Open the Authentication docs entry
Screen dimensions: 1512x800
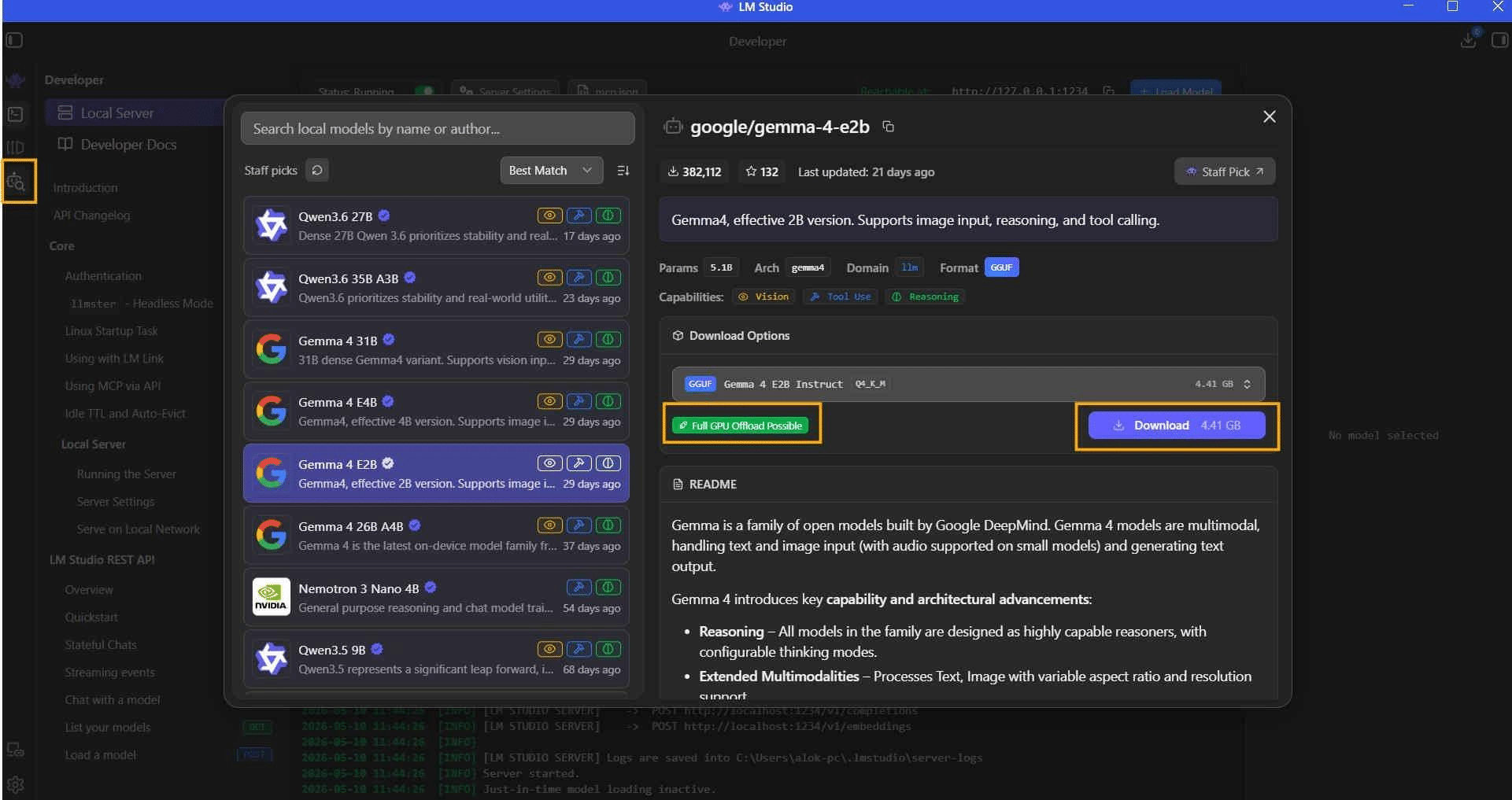[103, 276]
